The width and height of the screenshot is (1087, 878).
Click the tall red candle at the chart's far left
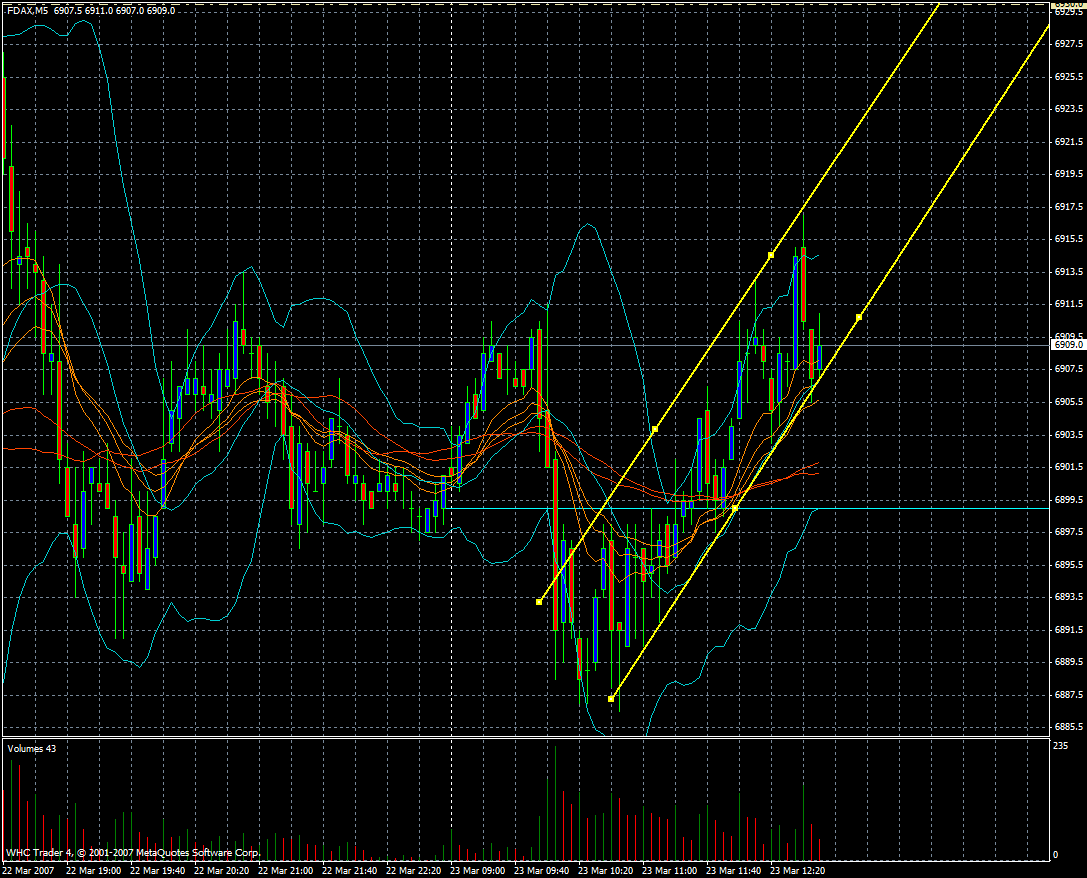click(x=4, y=120)
